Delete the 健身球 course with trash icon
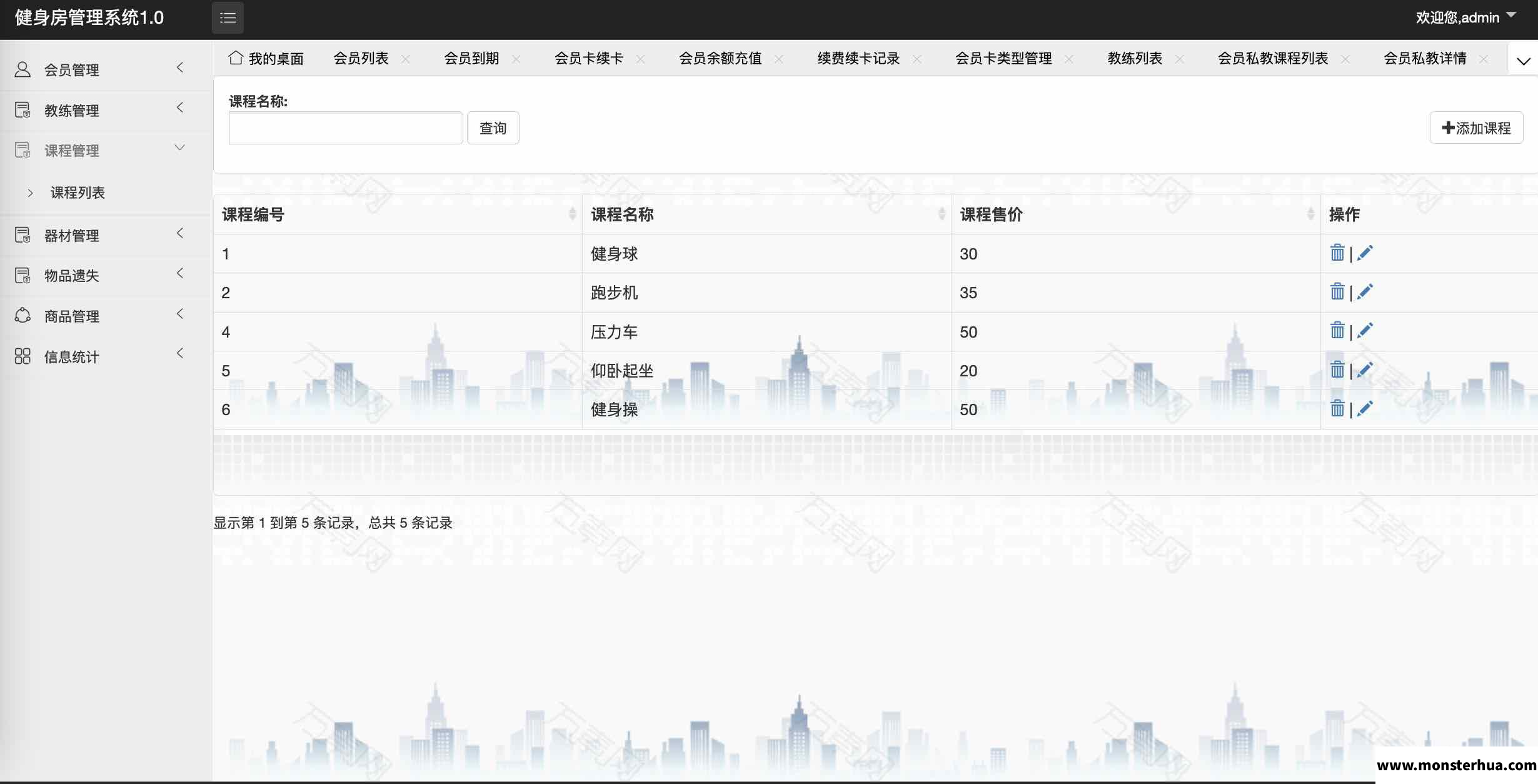Image resolution: width=1538 pixels, height=784 pixels. point(1337,253)
